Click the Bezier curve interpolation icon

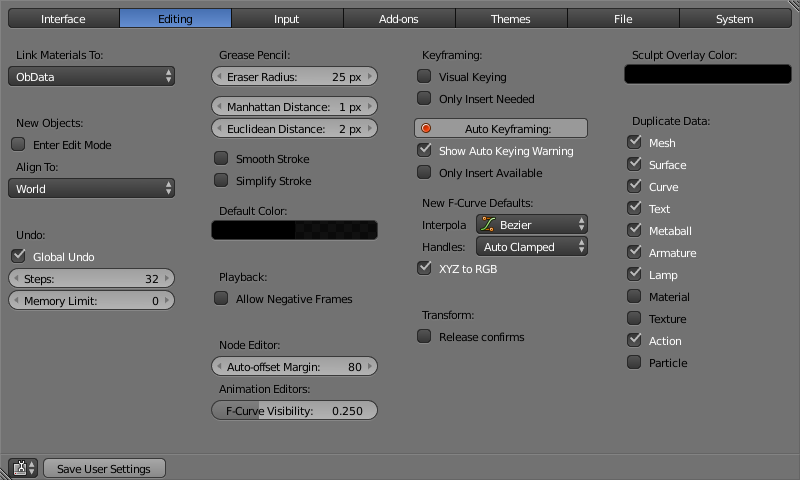(488, 225)
